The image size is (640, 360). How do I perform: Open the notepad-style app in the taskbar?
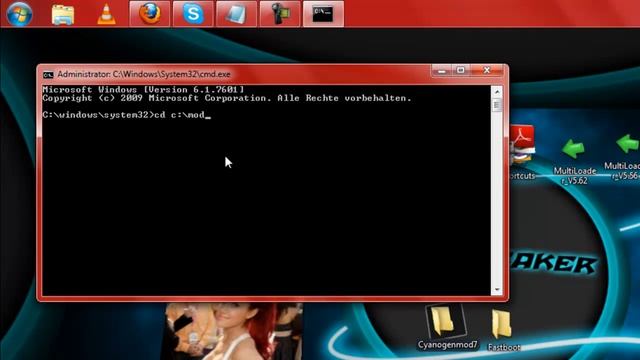pyautogui.click(x=236, y=13)
